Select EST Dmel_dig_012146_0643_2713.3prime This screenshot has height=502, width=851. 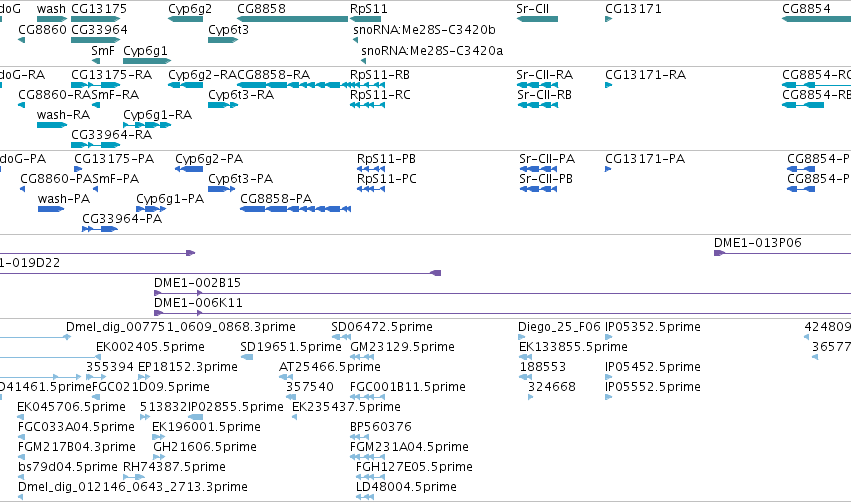pyautogui.click(x=133, y=487)
